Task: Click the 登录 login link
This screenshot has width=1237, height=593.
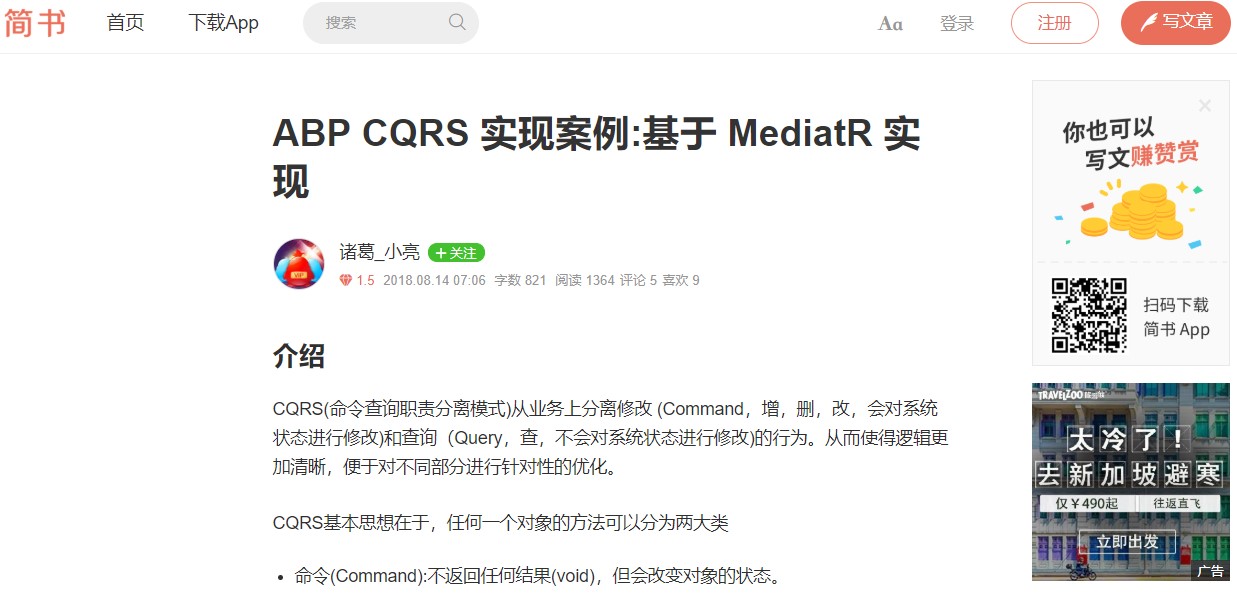Action: click(957, 23)
